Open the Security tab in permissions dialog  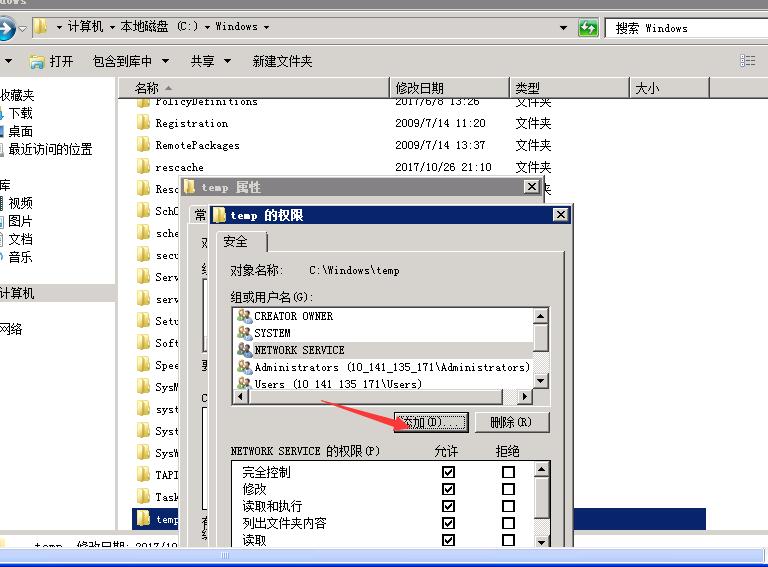point(241,242)
